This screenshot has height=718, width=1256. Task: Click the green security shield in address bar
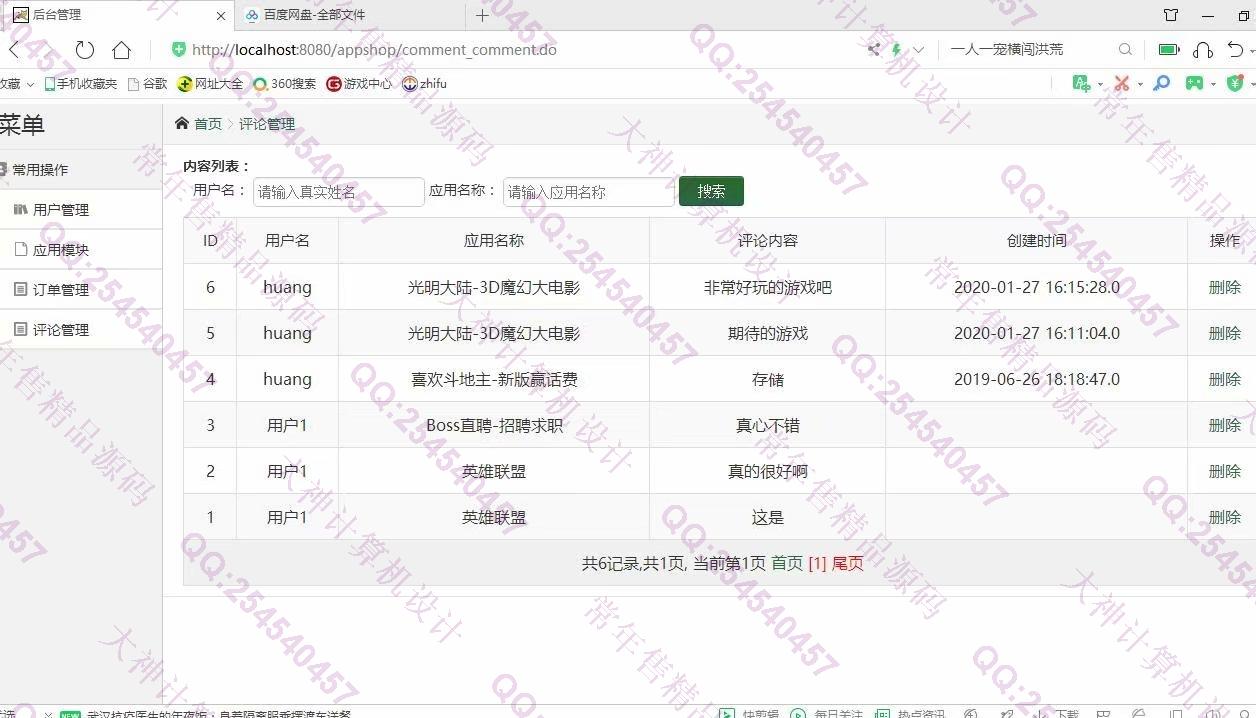pos(179,50)
